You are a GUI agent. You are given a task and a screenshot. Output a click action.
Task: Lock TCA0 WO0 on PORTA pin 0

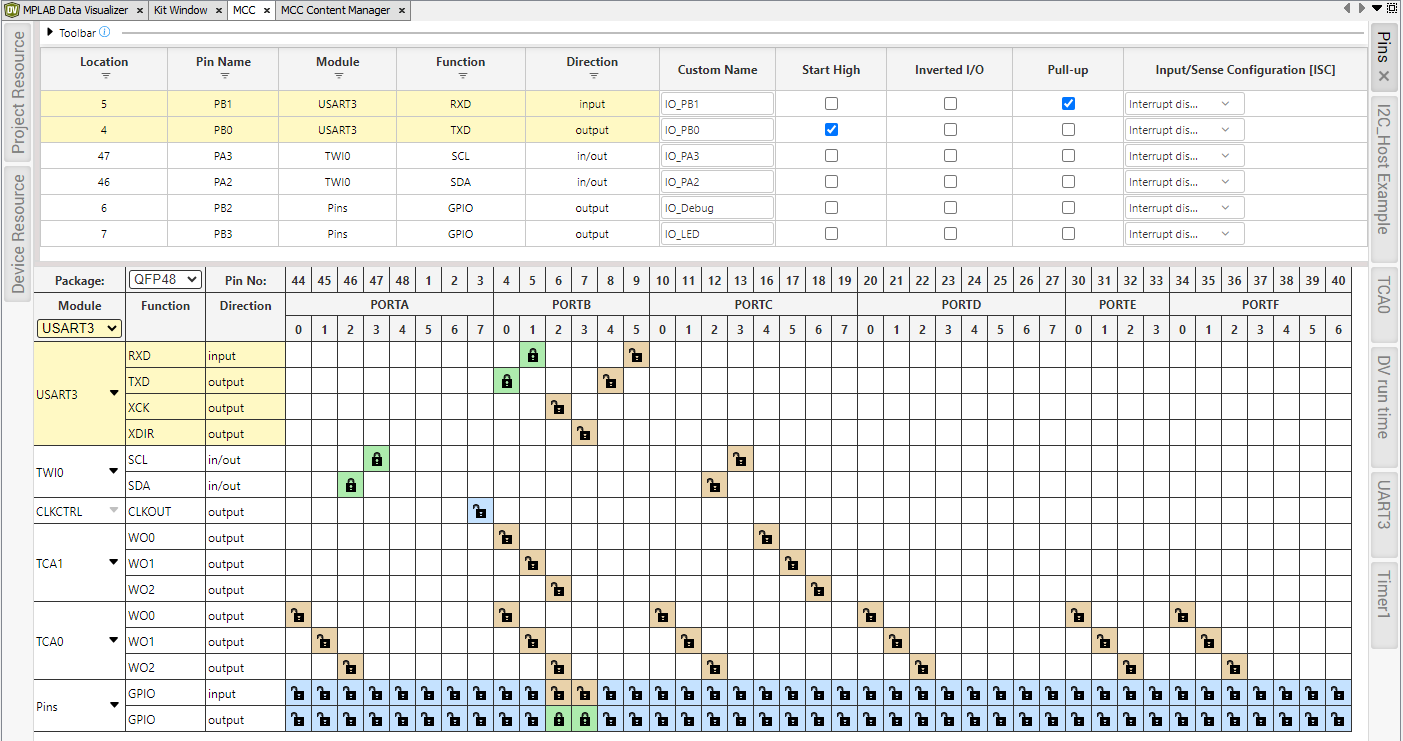(298, 615)
